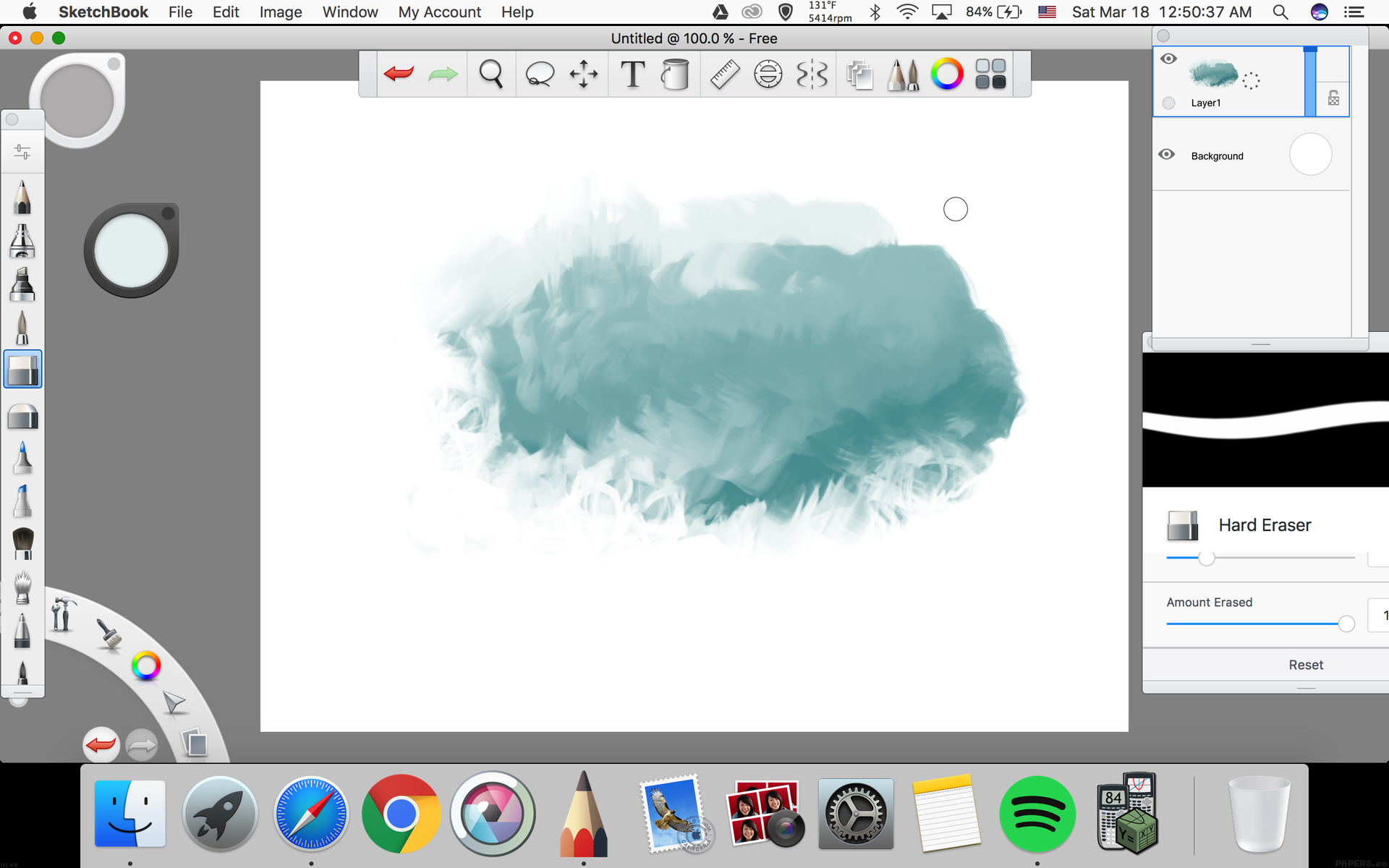
Task: Click the Reset button in brush properties
Action: 1306,665
